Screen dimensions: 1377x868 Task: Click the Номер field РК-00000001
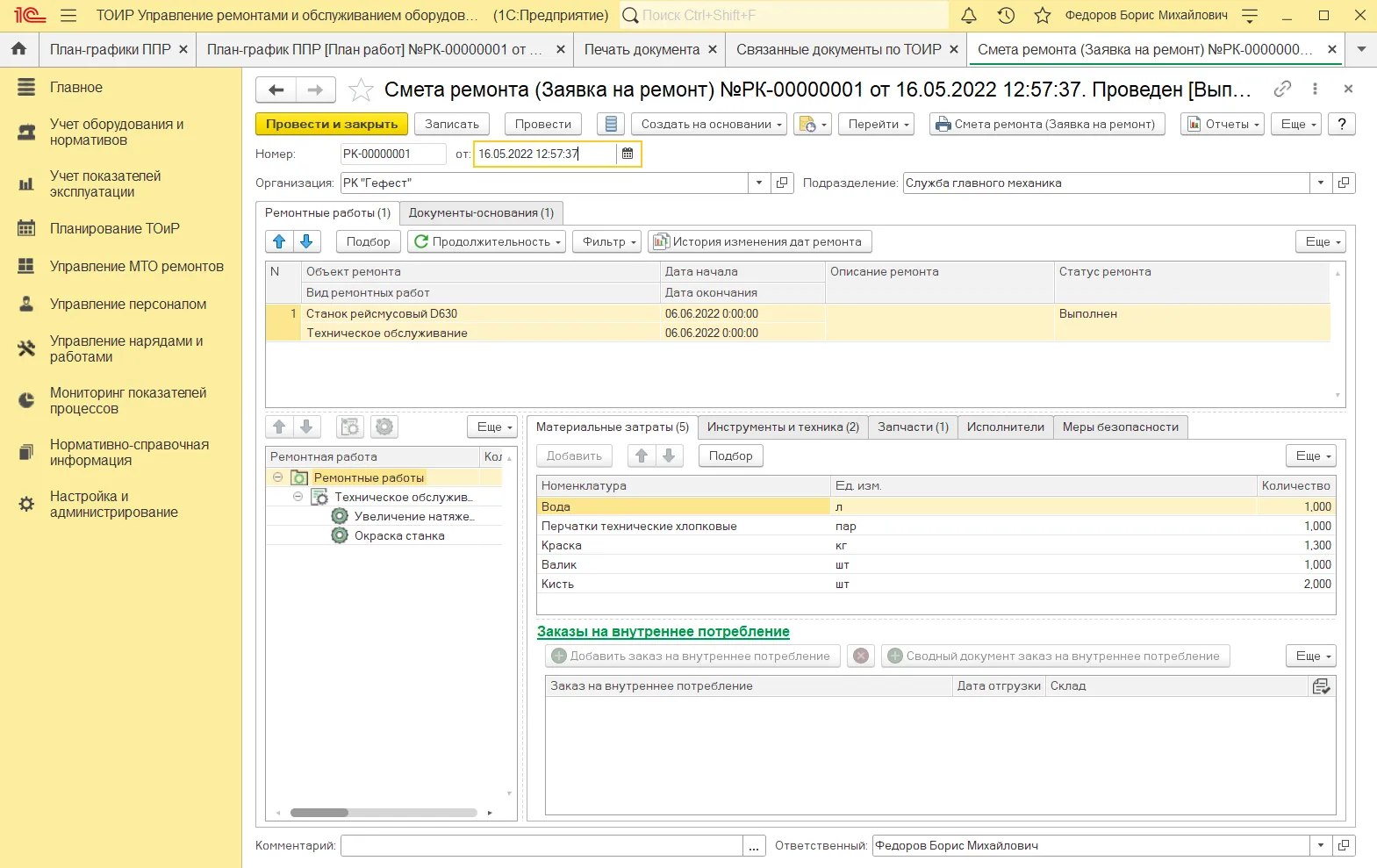pos(392,154)
